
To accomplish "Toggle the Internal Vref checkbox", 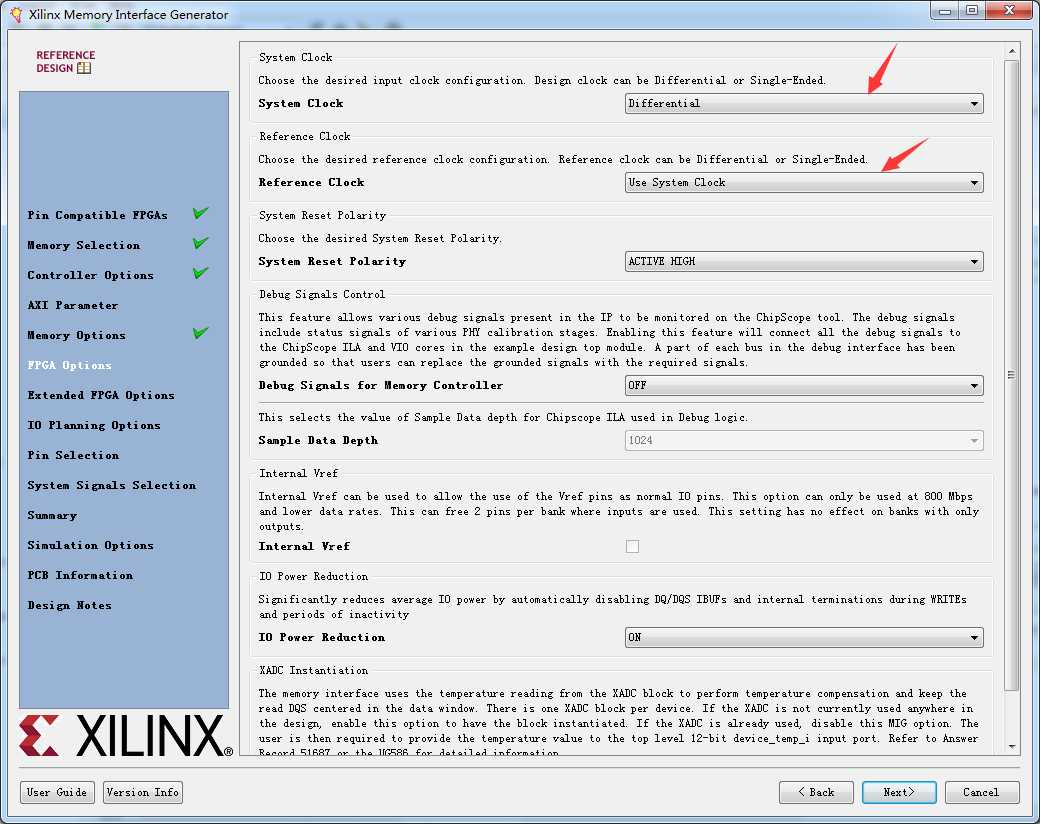I will [632, 546].
